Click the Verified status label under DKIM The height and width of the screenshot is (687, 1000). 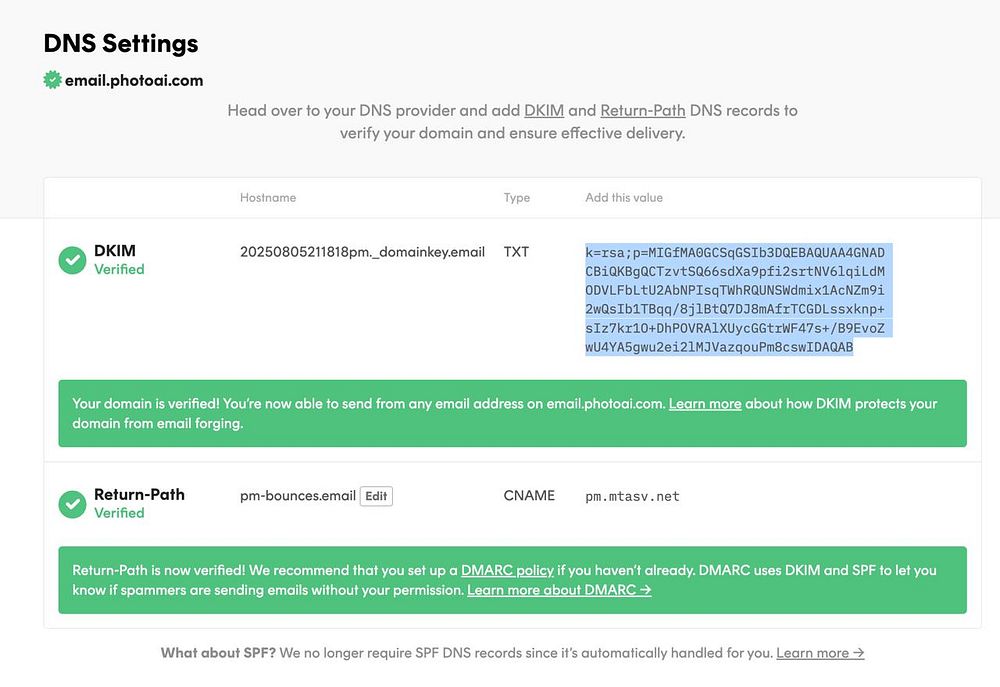pos(119,269)
